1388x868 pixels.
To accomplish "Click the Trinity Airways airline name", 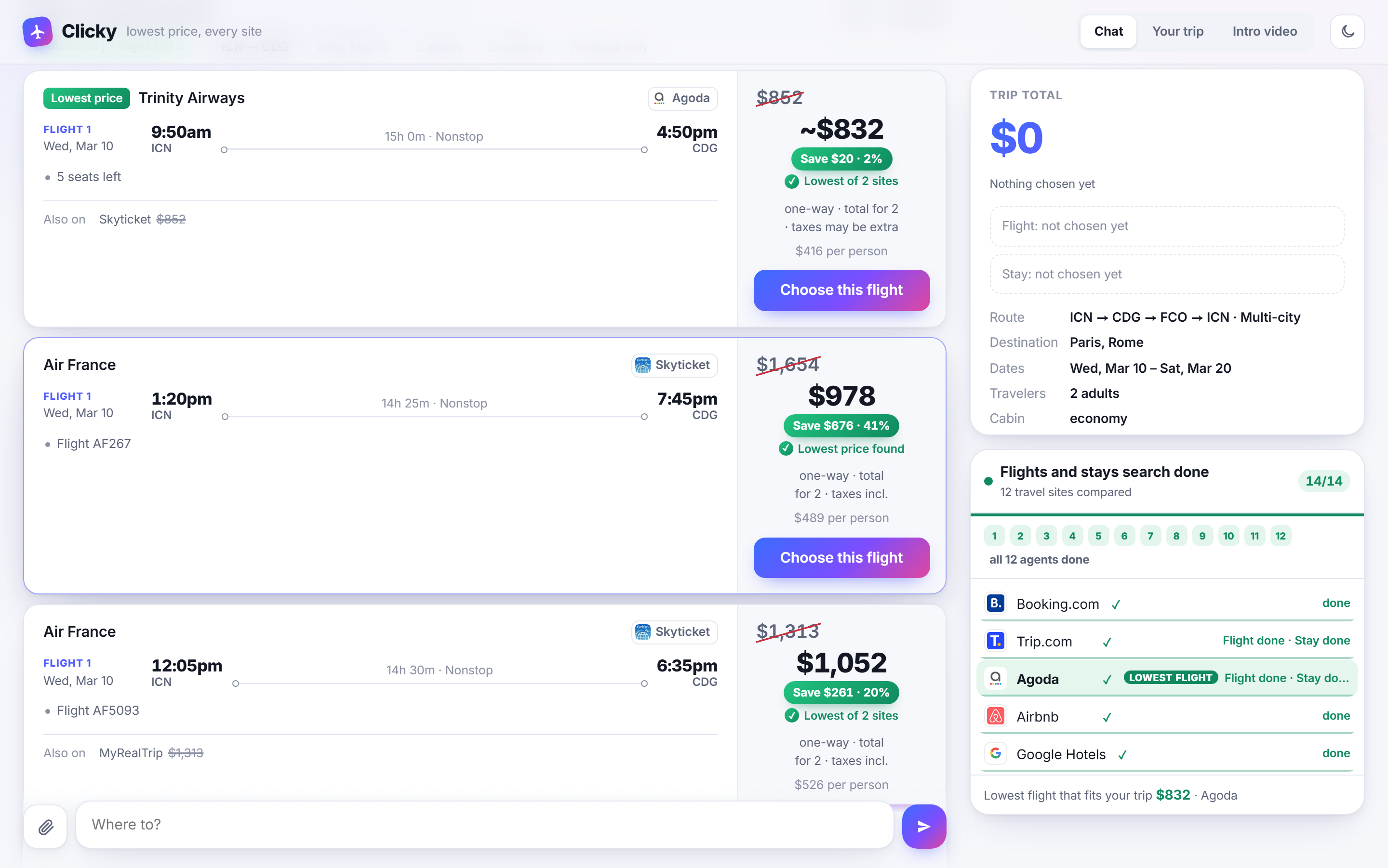I will click(x=191, y=98).
